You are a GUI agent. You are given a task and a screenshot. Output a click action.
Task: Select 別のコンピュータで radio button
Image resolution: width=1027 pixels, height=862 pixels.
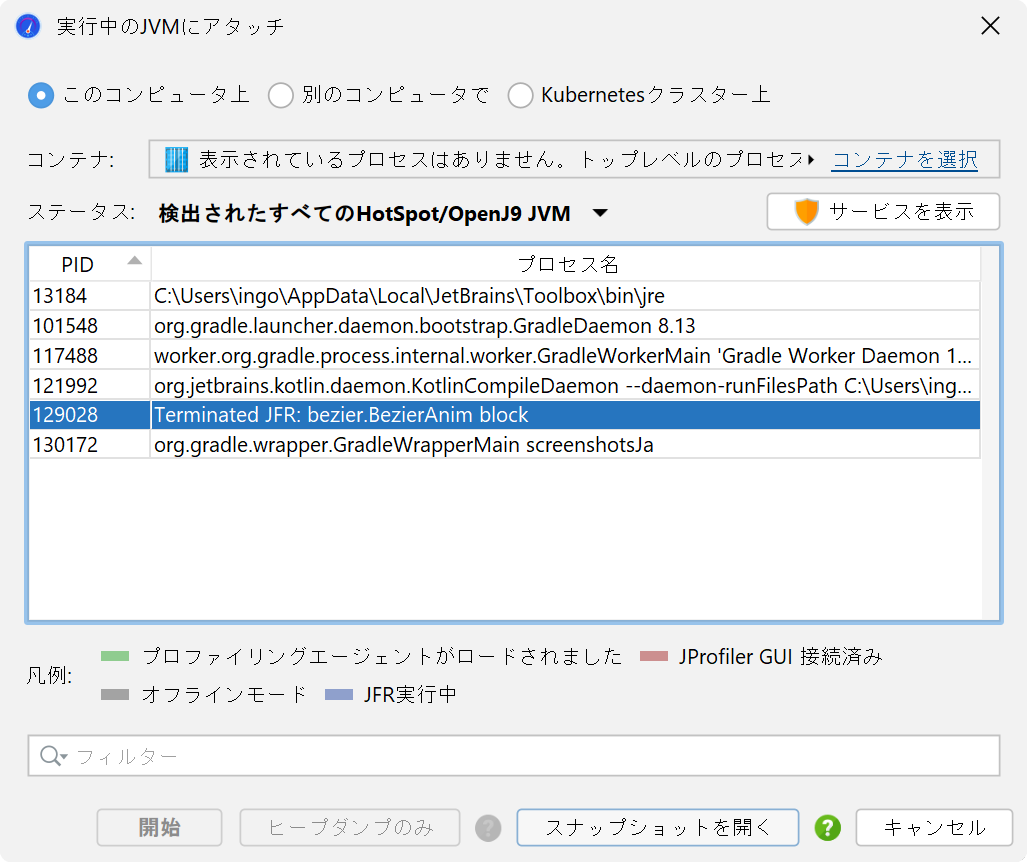pyautogui.click(x=280, y=96)
